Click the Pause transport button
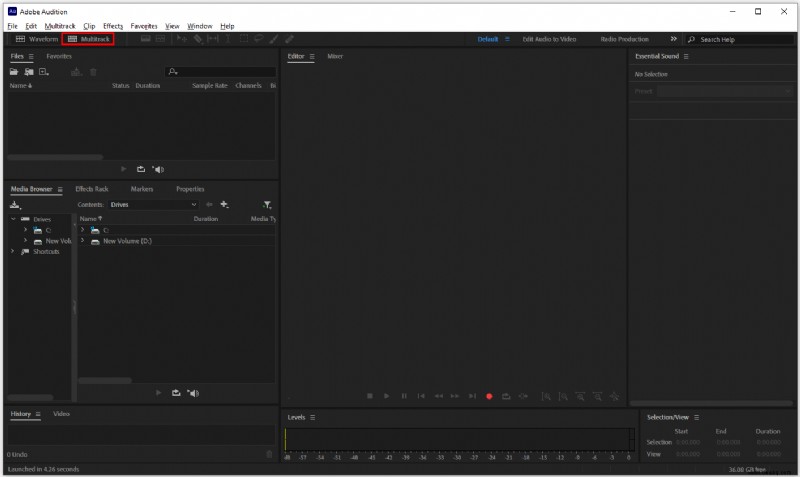 [404, 396]
